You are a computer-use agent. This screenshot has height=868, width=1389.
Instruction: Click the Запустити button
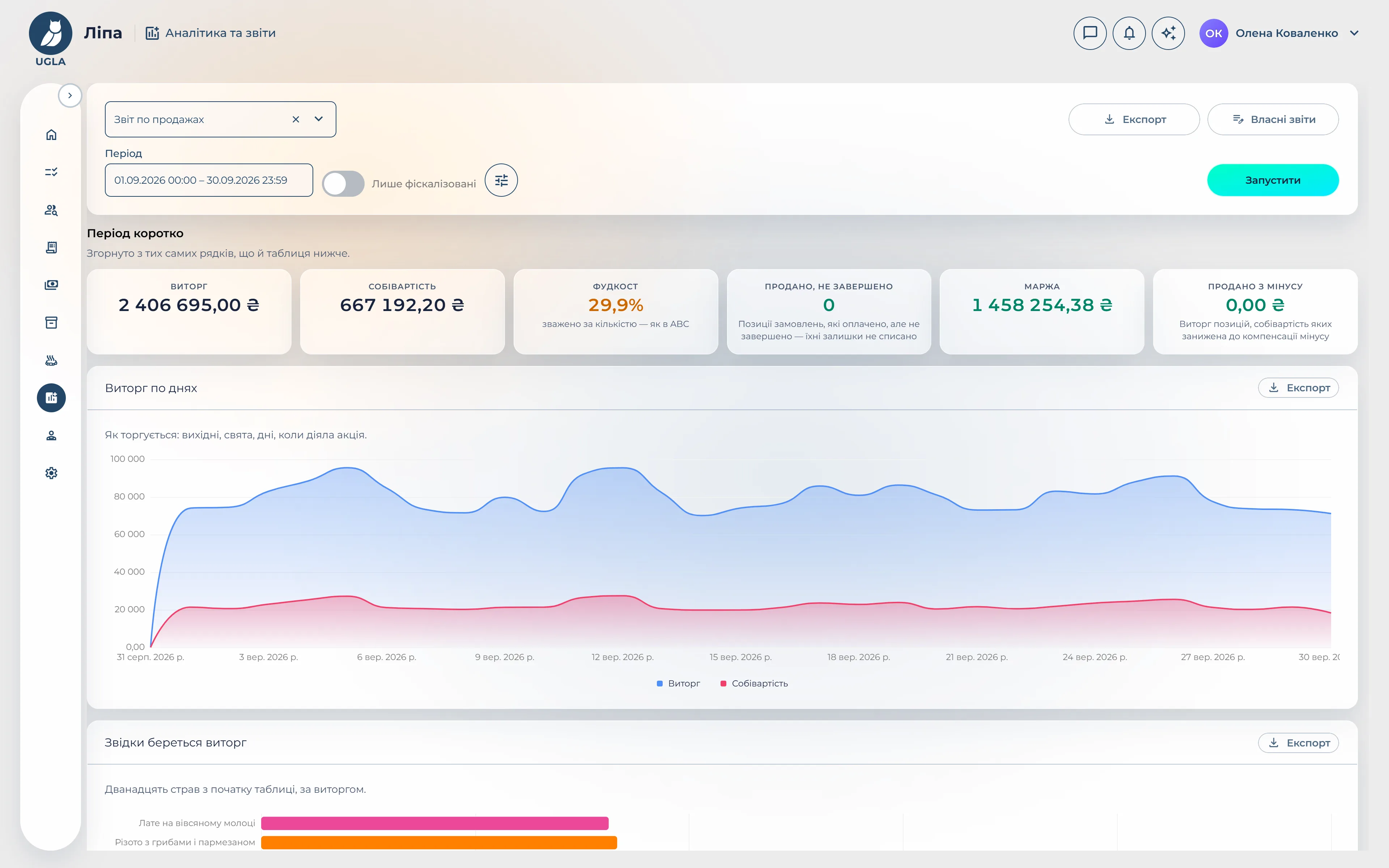(x=1273, y=180)
